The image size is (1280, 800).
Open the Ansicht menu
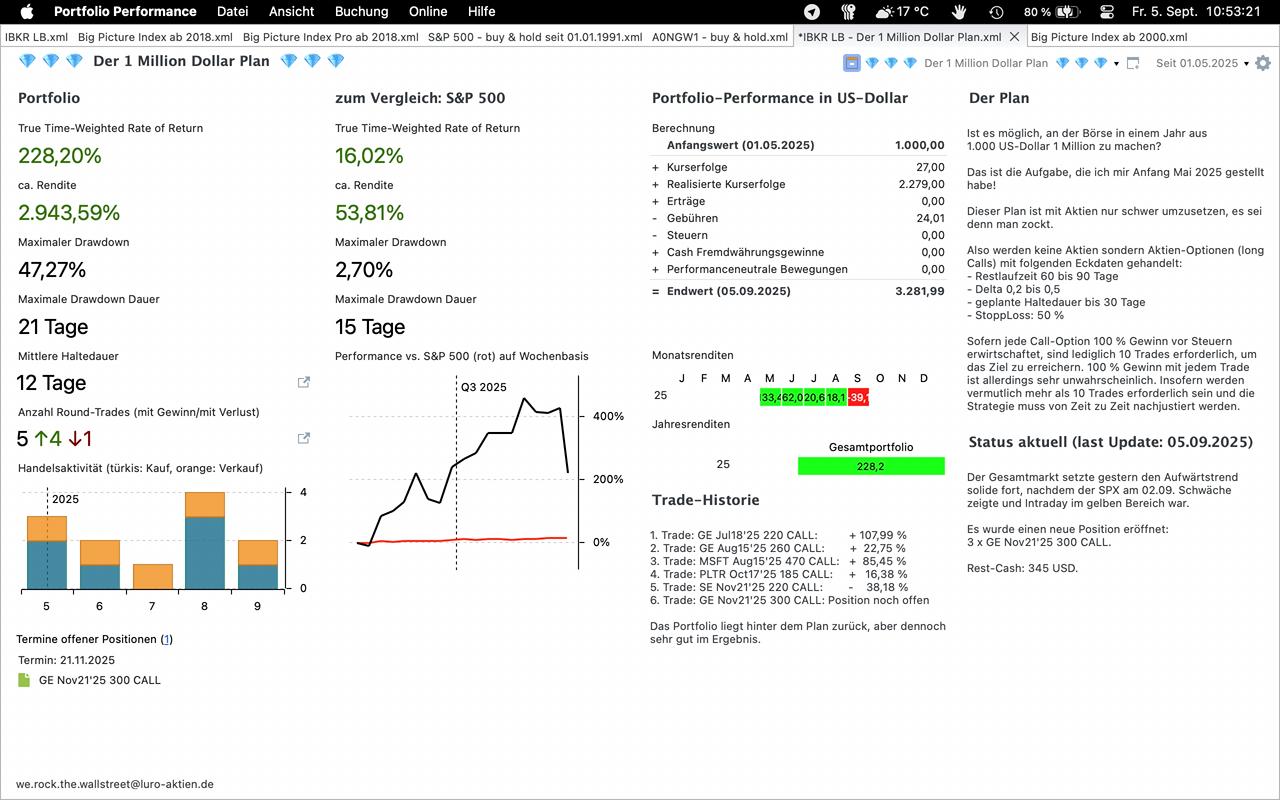point(291,12)
